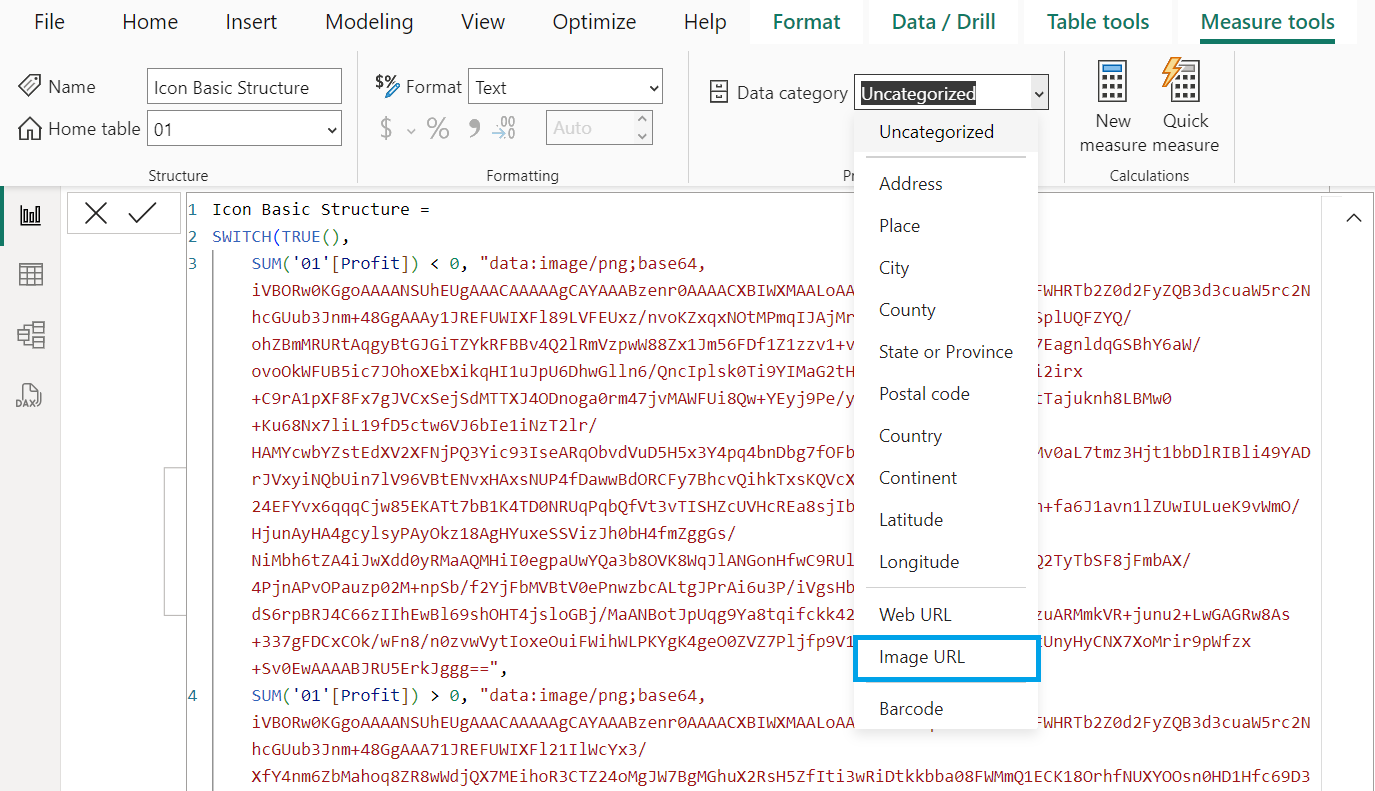Open the Model view icon
Screen dimensions: 1375x791
tap(30, 335)
